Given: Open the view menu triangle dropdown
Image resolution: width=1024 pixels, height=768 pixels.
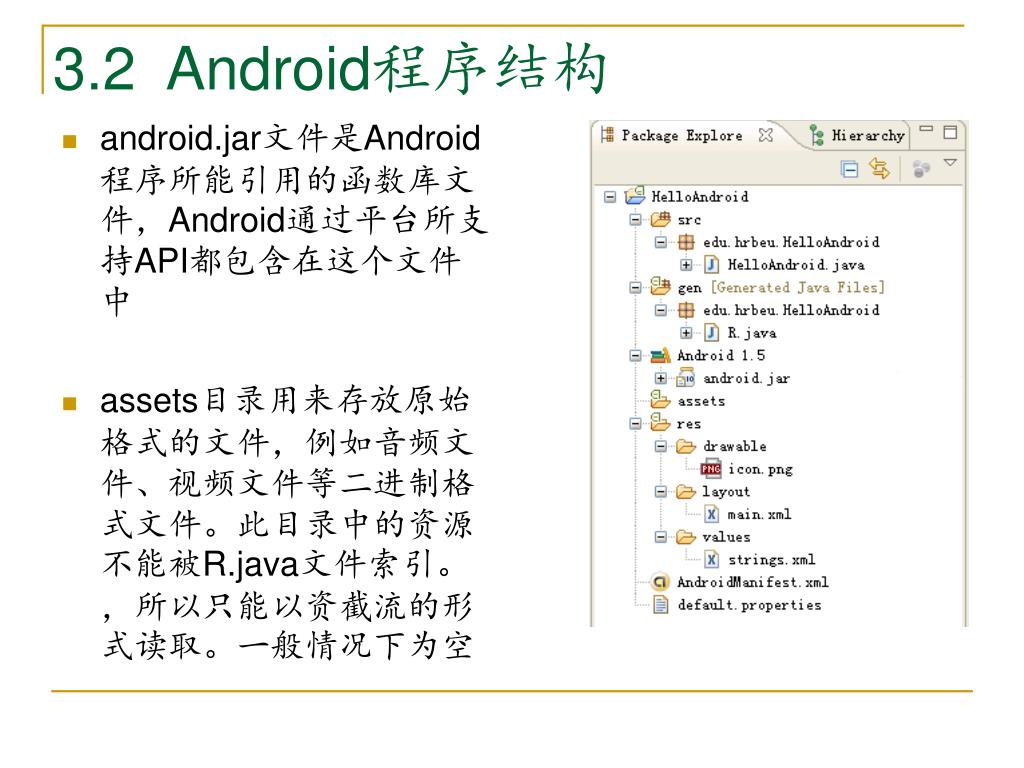Looking at the screenshot, I should click(950, 162).
